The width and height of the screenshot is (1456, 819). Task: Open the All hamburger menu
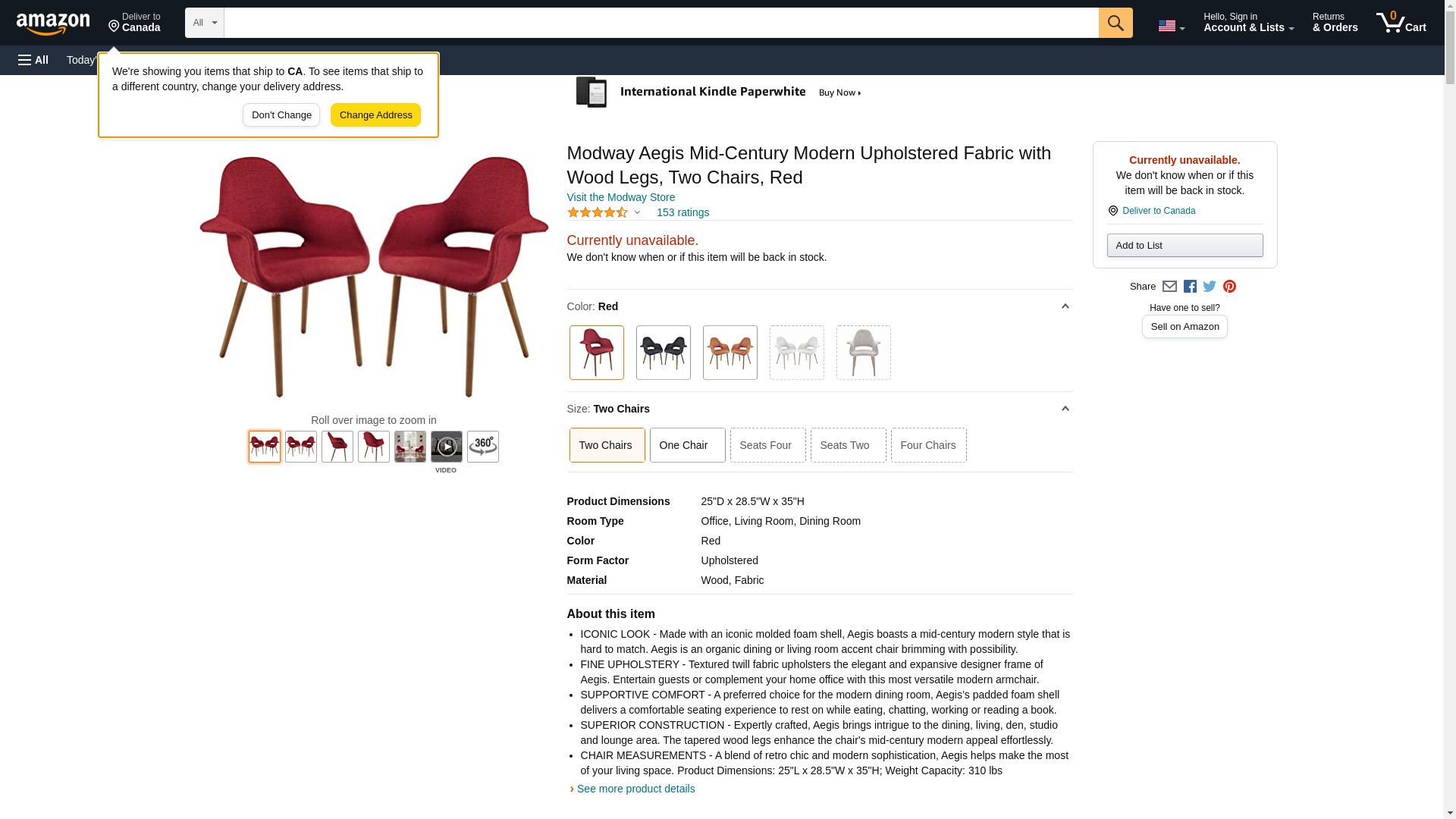point(33,60)
